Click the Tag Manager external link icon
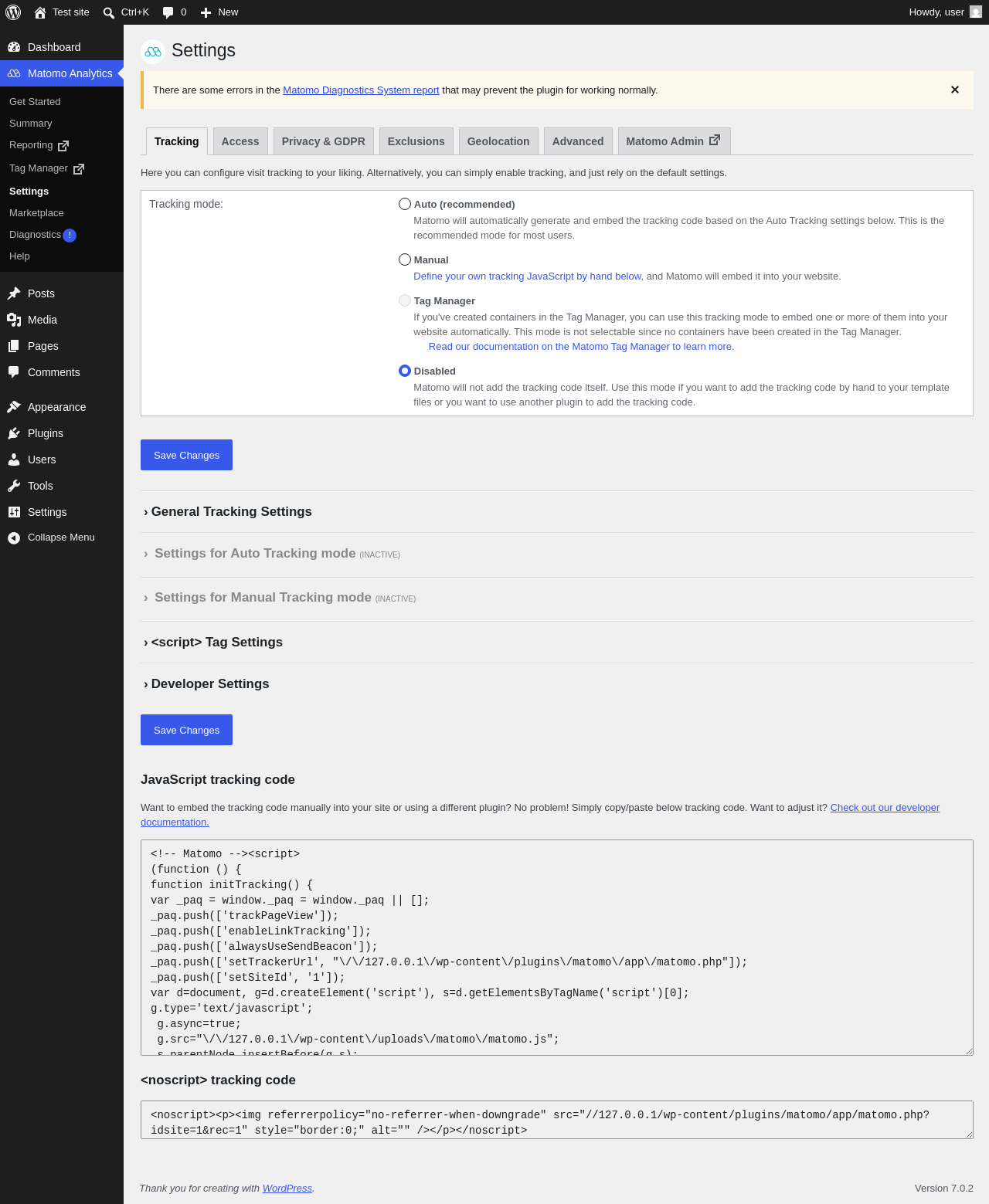989x1204 pixels. click(x=79, y=169)
